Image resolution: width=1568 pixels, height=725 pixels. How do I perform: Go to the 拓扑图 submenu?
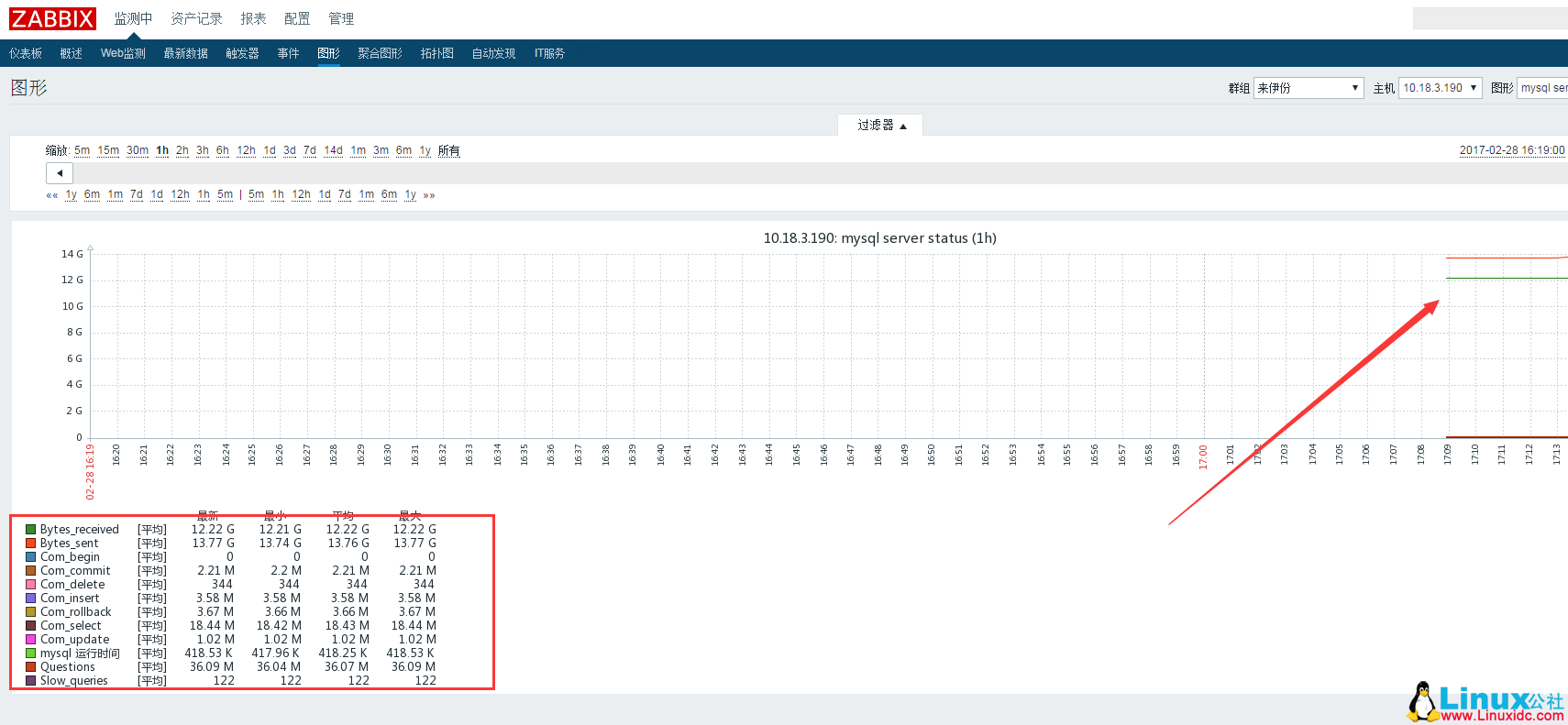pyautogui.click(x=437, y=53)
